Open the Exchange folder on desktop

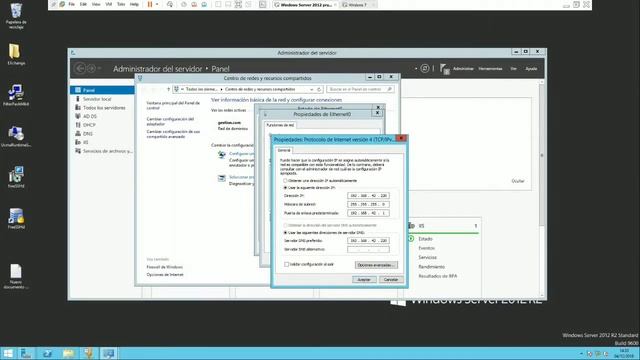click(x=16, y=54)
